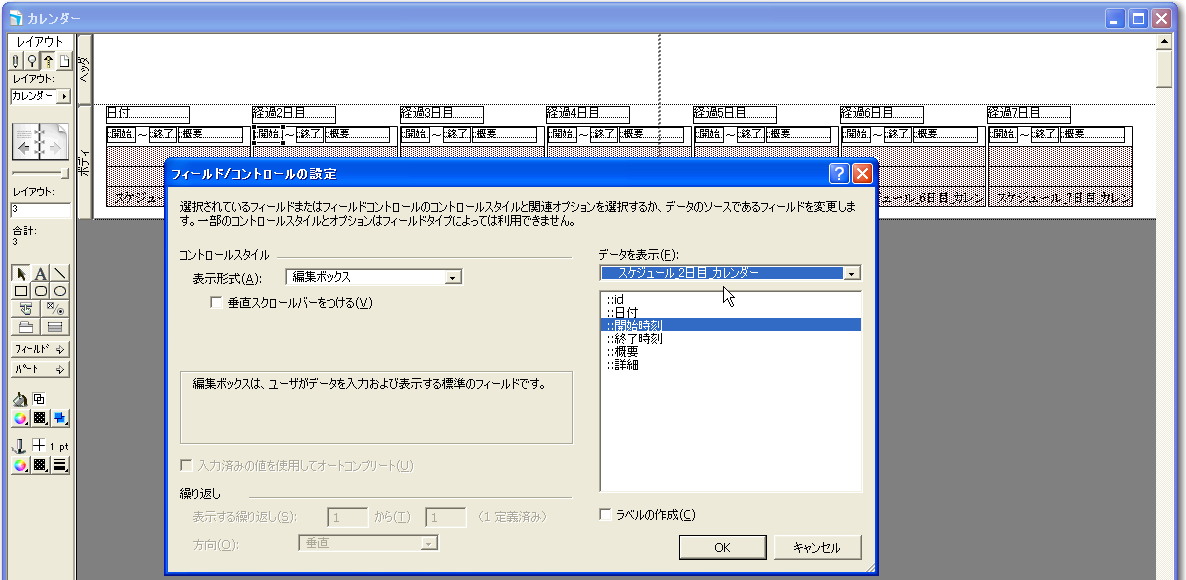The image size is (1186, 580).
Task: Select the Rectangle drawing tool
Action: (x=22, y=291)
